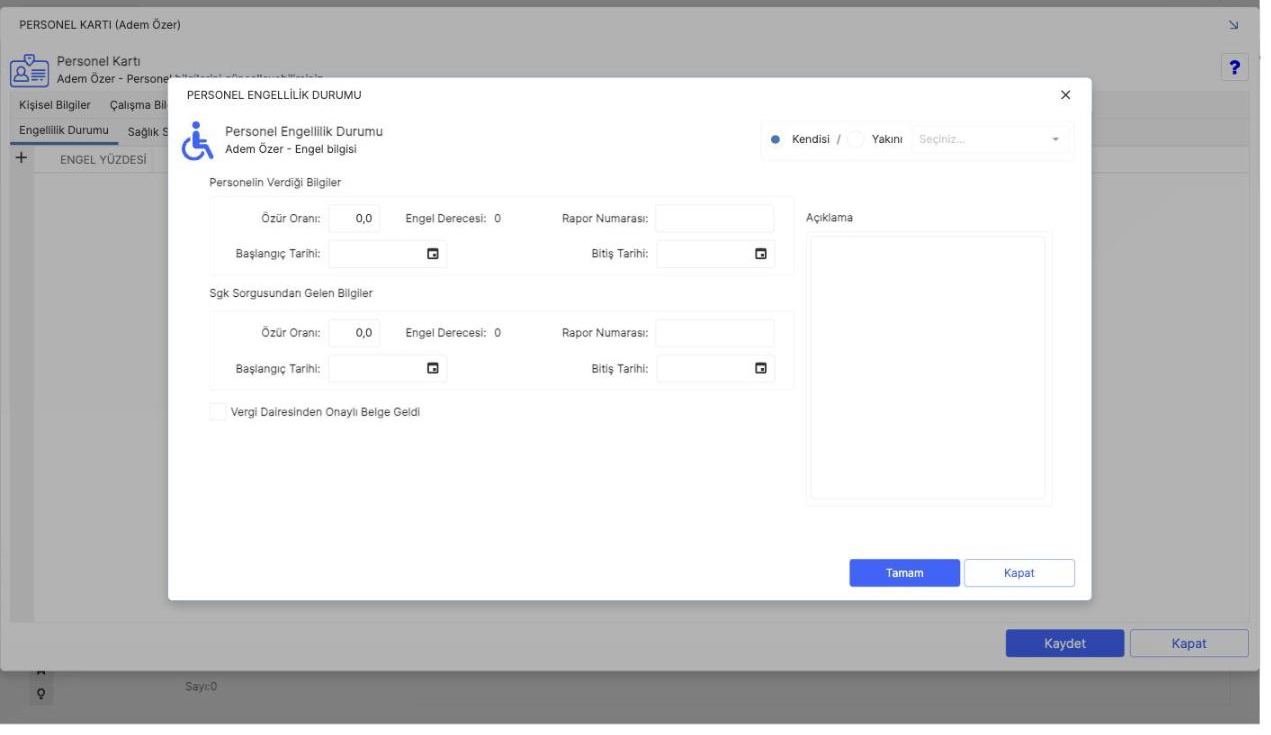
Task: Open calendar for Sgk Bitiş Tarihi
Action: click(x=761, y=368)
